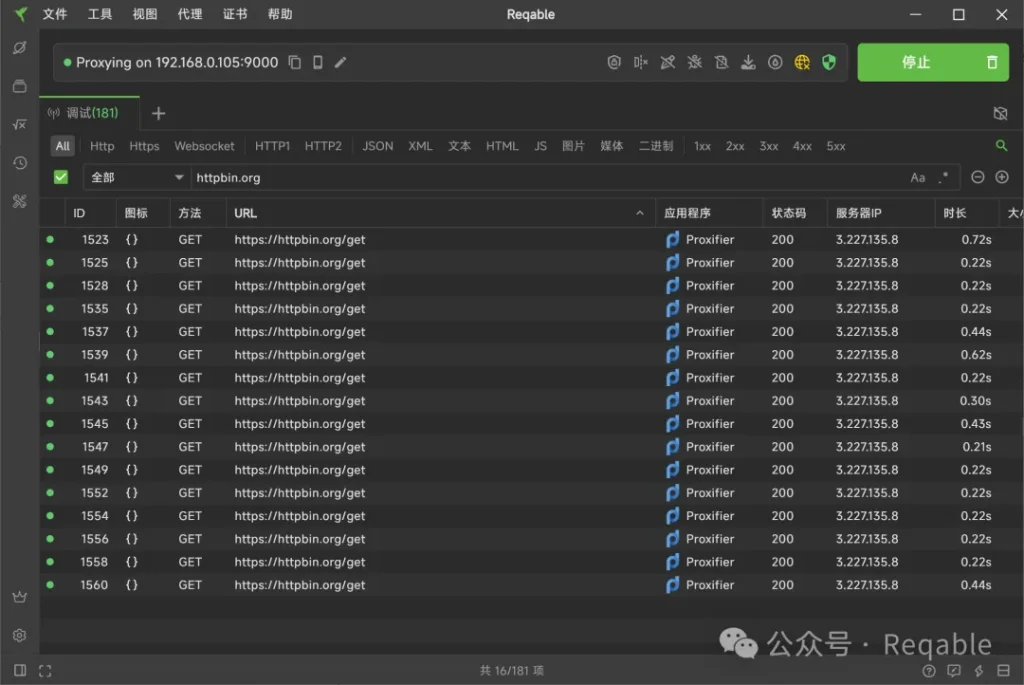This screenshot has width=1024, height=685.
Task: Click the green shield SSL icon
Action: [x=829, y=62]
